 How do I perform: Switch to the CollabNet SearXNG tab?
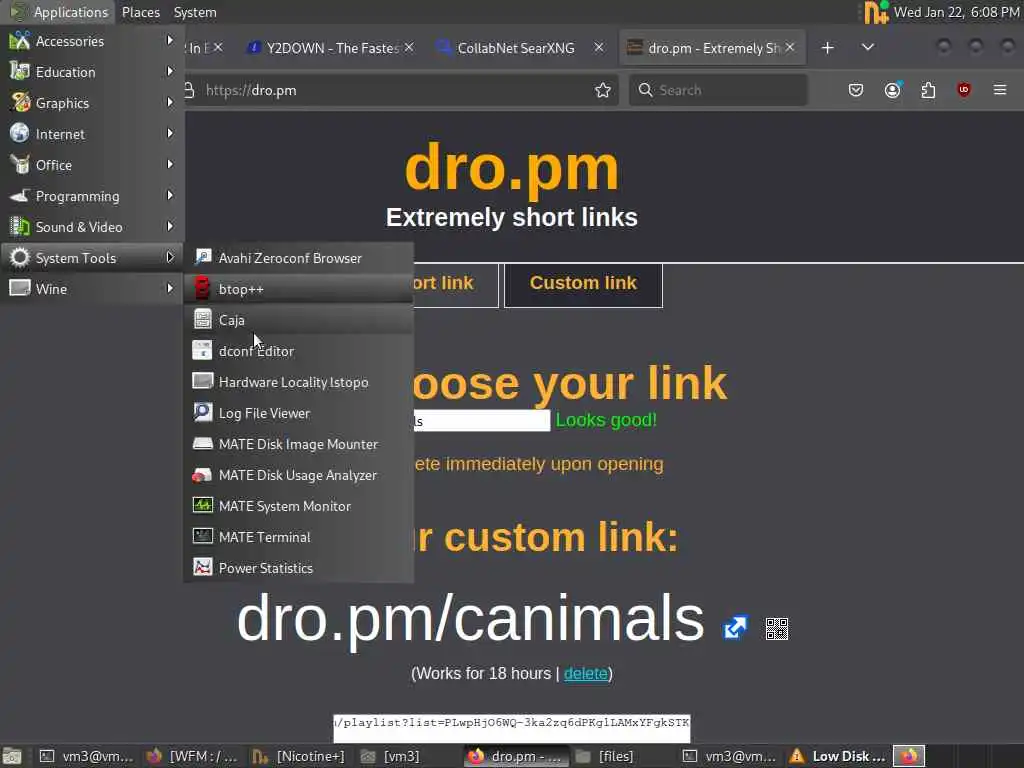tap(515, 48)
